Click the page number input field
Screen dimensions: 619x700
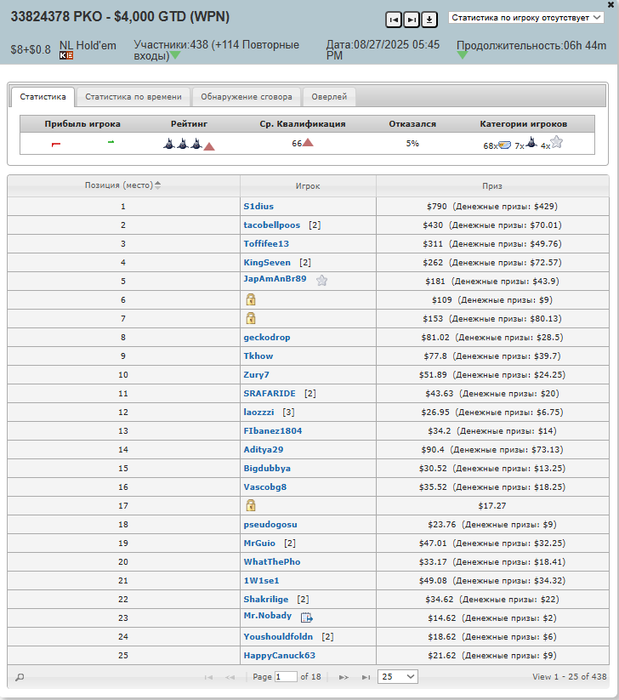point(286,677)
